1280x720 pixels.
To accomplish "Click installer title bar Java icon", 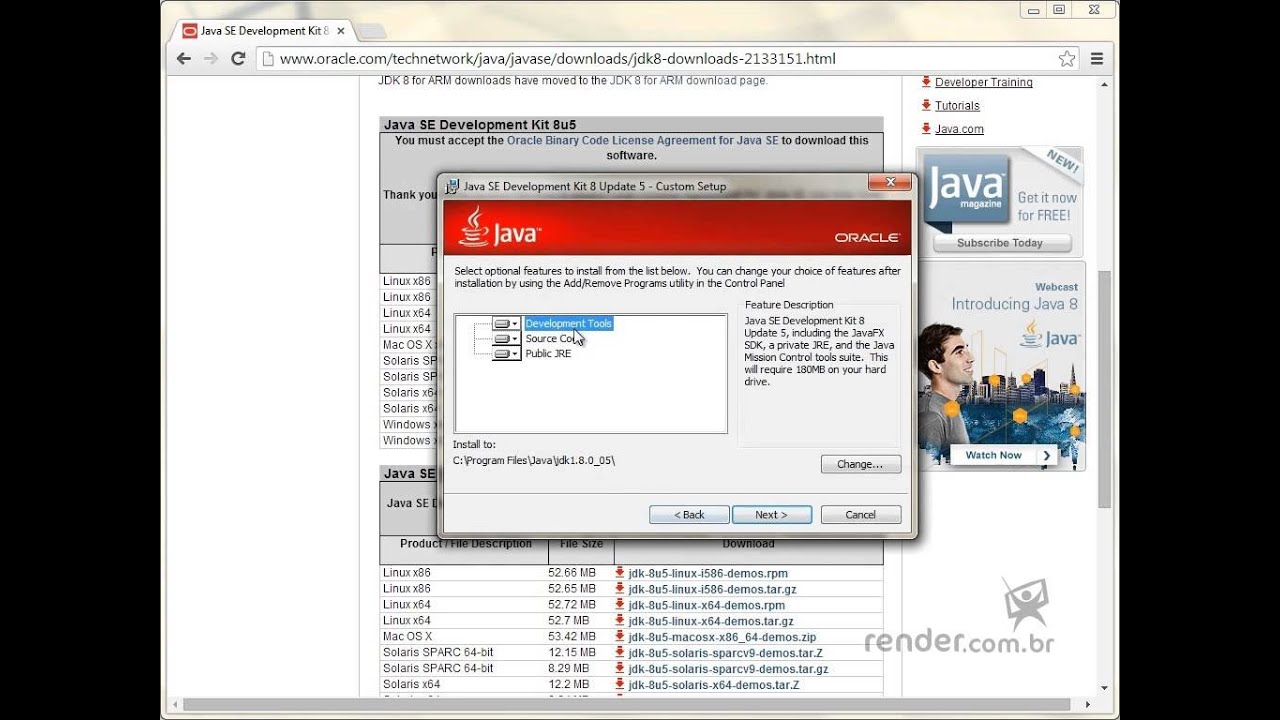I will (x=452, y=186).
